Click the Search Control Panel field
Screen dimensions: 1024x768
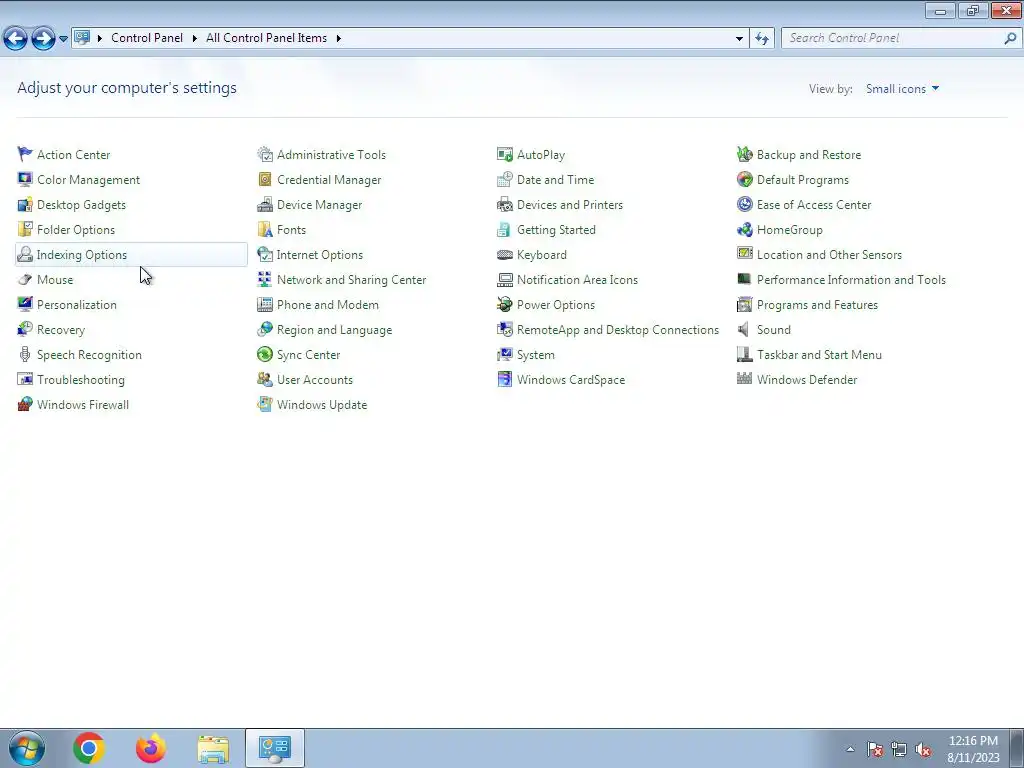900,39
